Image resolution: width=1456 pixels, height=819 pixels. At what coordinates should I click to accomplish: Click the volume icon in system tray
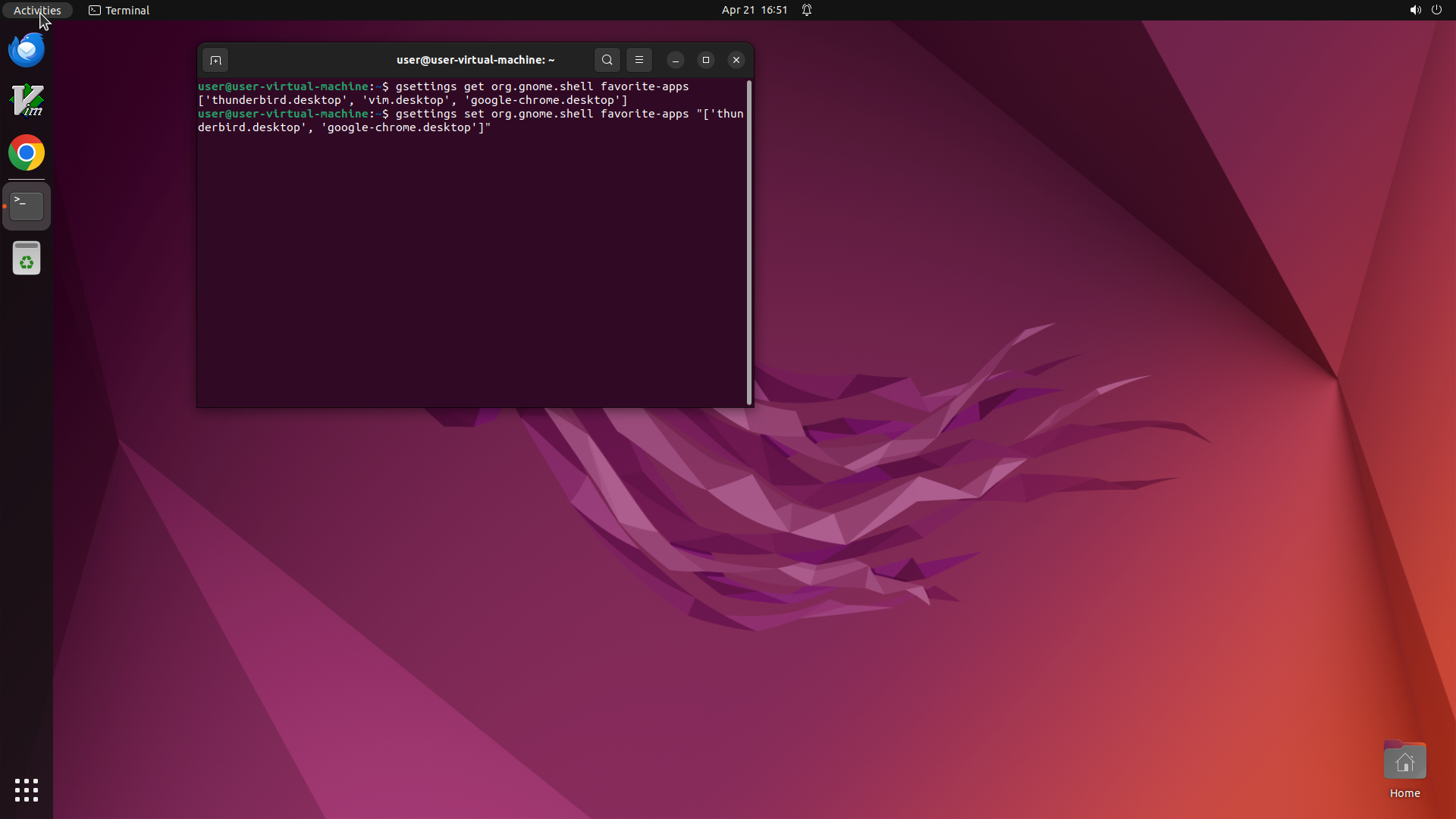pyautogui.click(x=1415, y=11)
